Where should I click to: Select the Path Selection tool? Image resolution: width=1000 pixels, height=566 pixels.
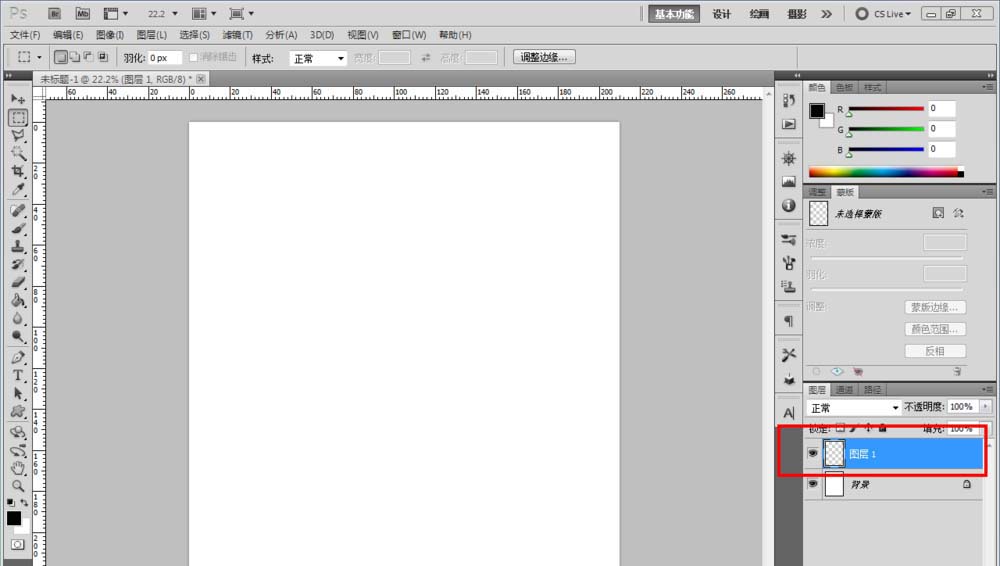coord(18,393)
